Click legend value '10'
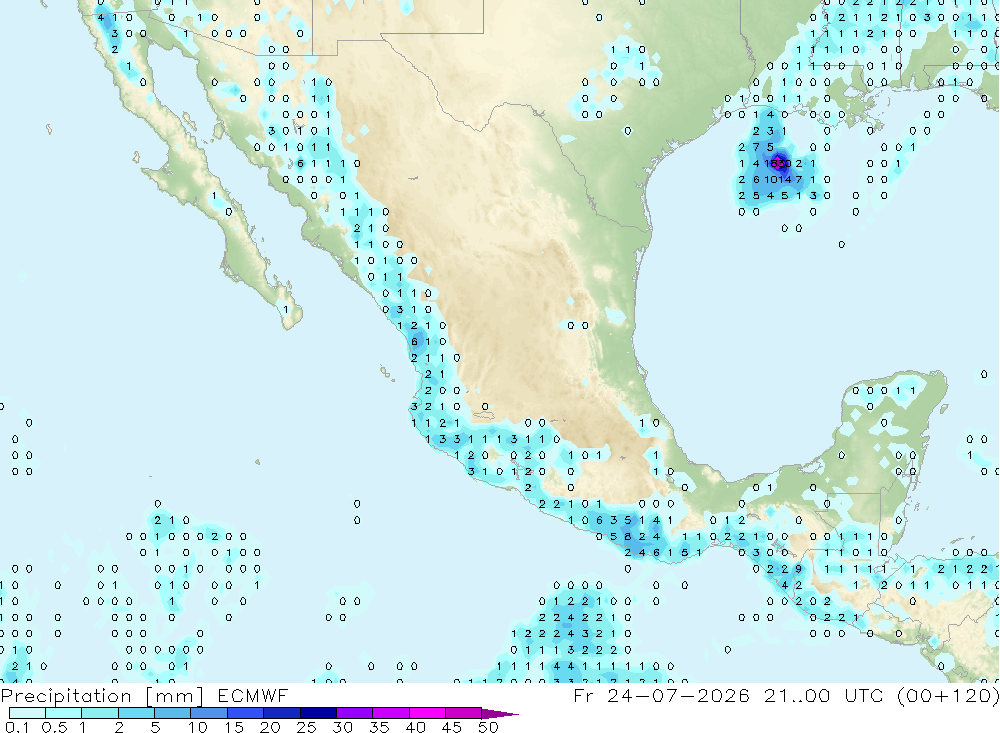Viewport: 1000px width, 733px height. point(198,727)
